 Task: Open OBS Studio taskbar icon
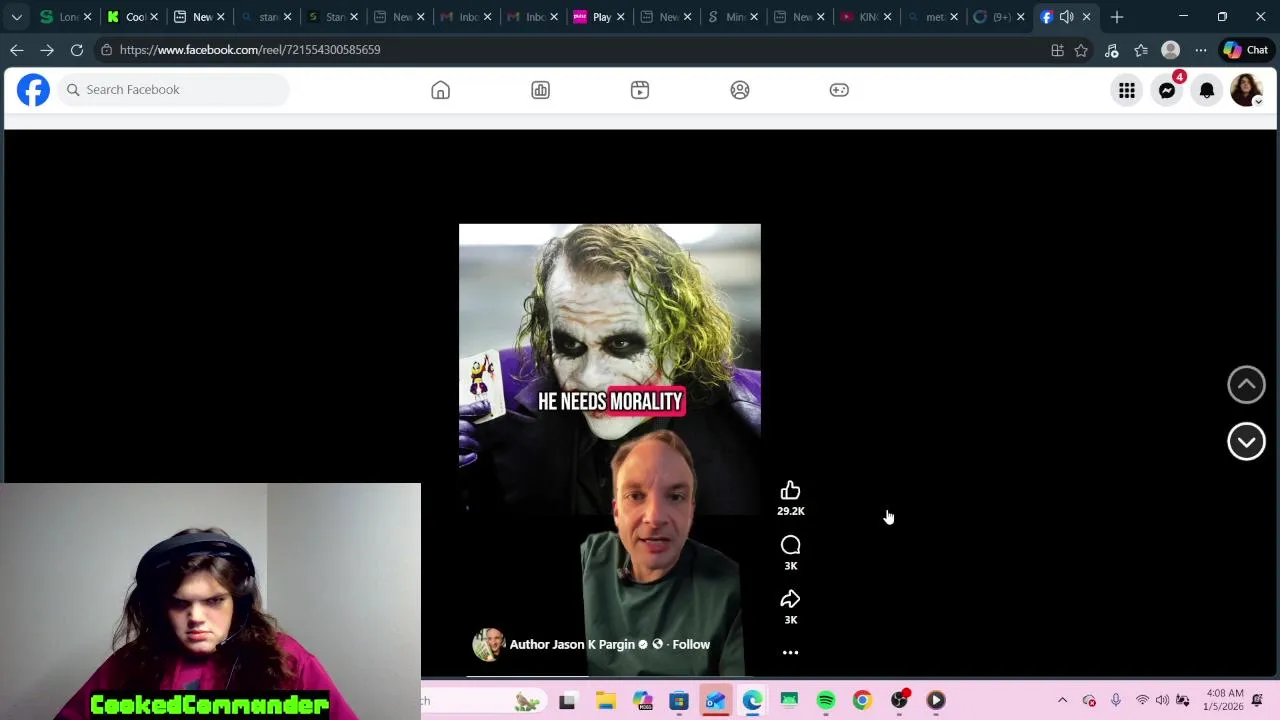[x=899, y=701]
